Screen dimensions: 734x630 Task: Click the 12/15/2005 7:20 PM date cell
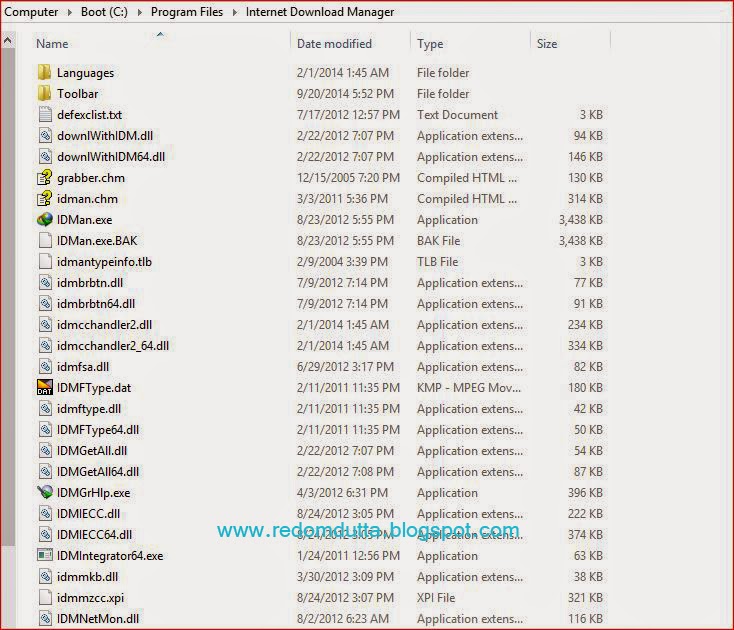click(x=348, y=178)
